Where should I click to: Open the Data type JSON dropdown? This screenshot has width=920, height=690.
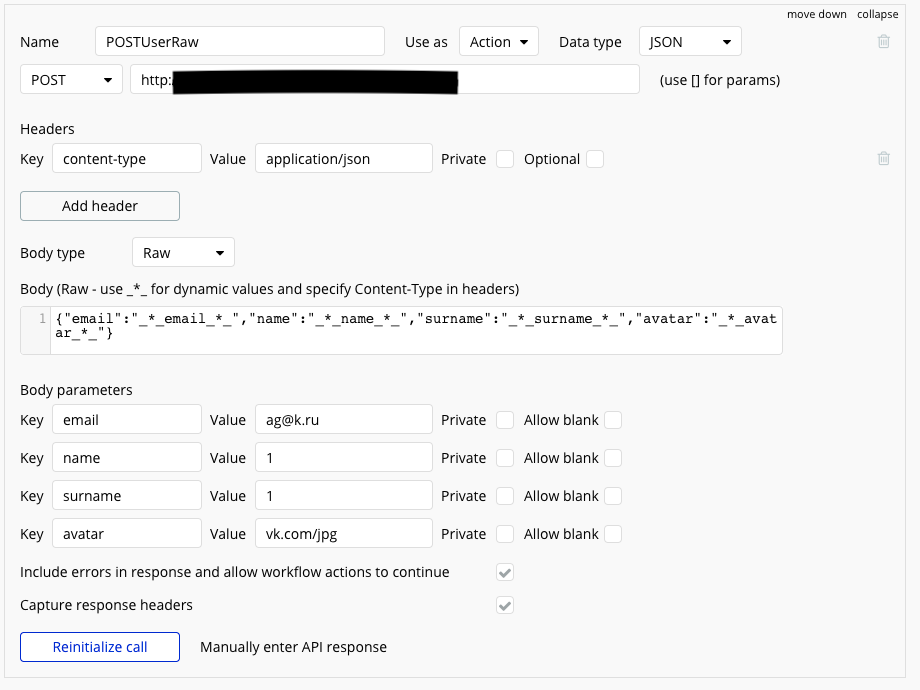tap(690, 42)
